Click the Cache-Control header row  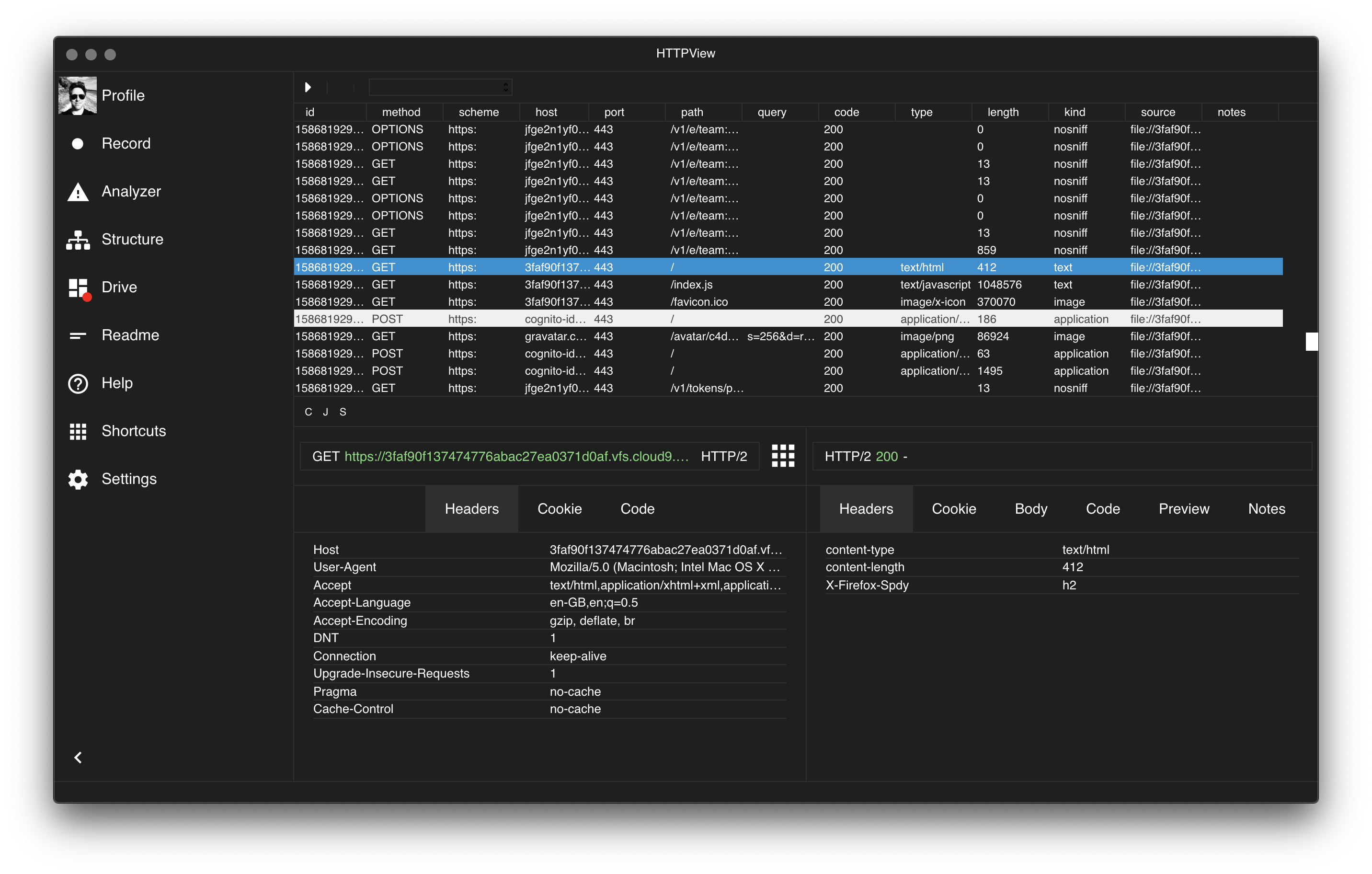[549, 709]
